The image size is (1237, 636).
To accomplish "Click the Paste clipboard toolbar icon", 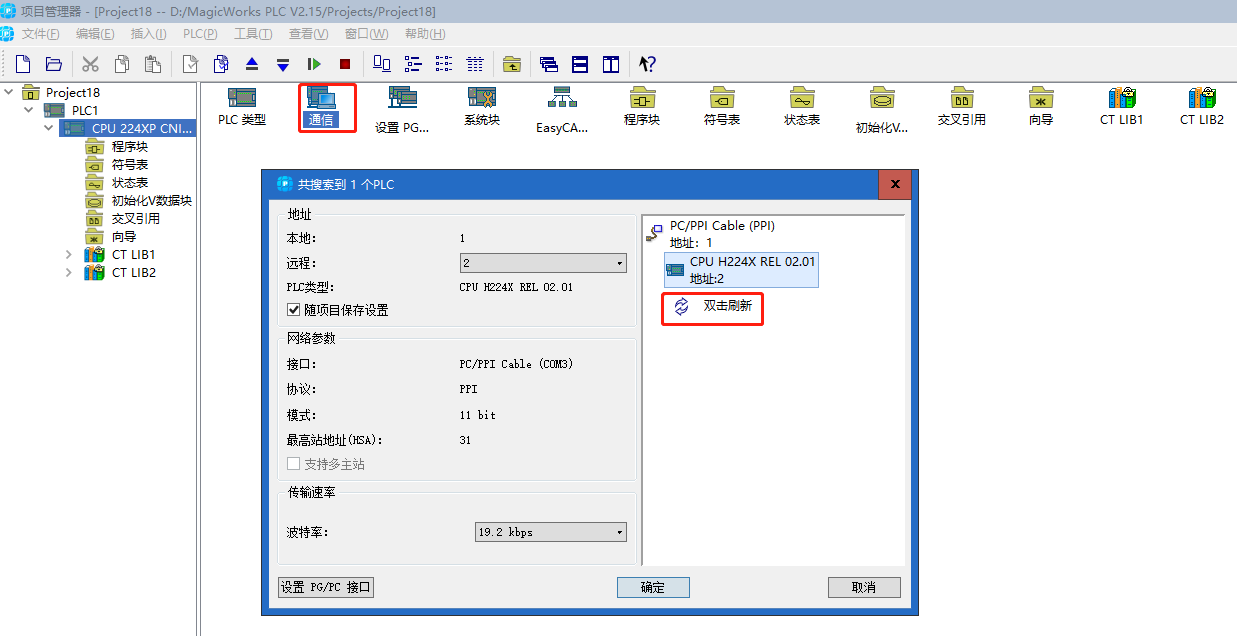I will [152, 64].
